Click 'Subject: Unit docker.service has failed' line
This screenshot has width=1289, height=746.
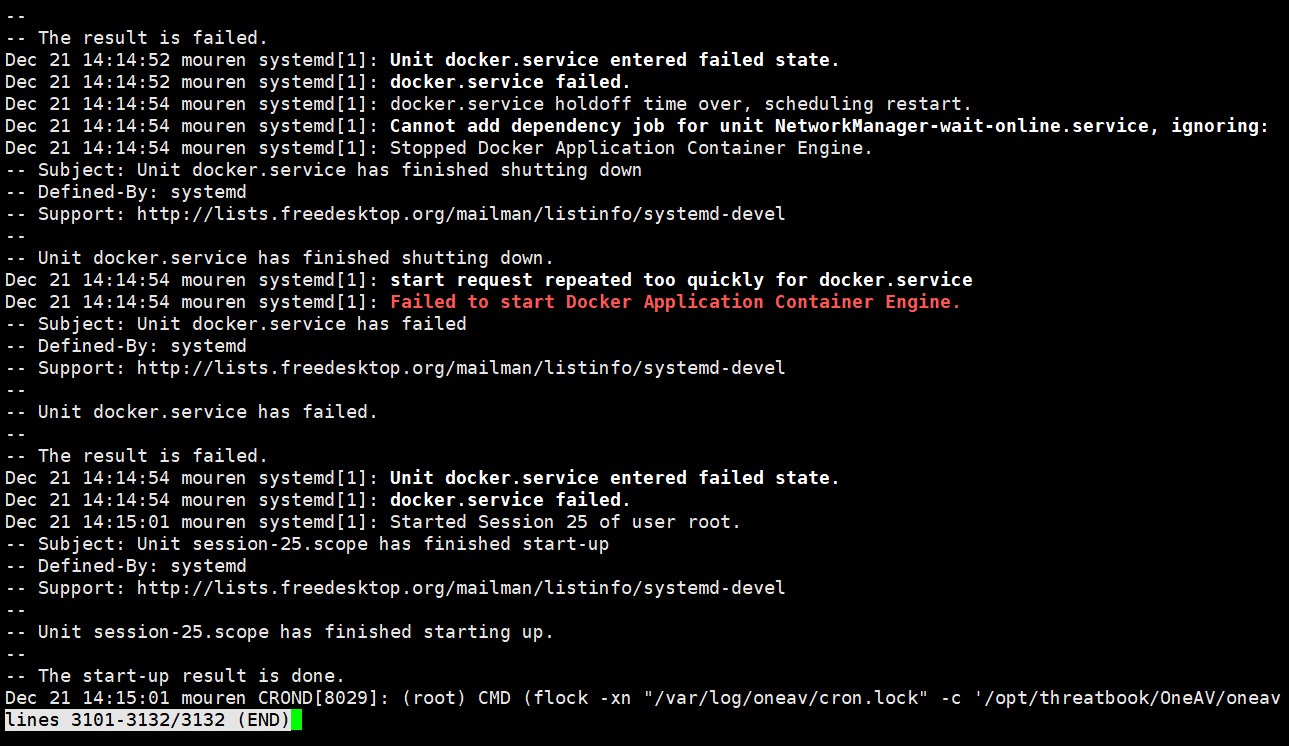[x=236, y=324]
